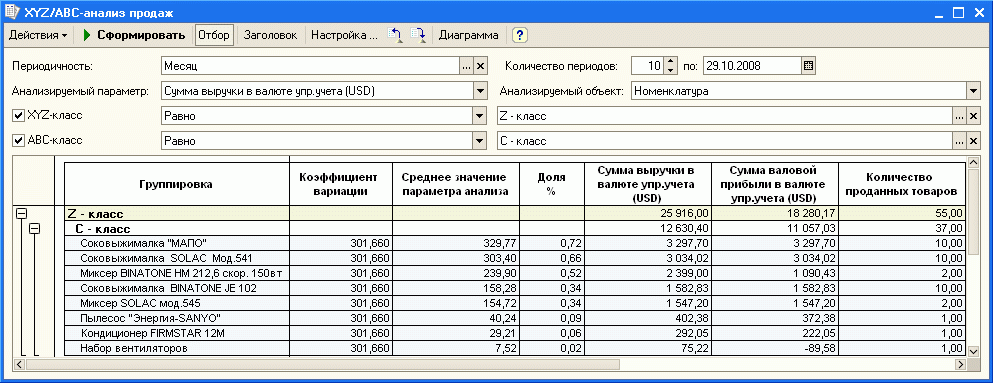Open the Диаграмма view
993x383 pixels.
(x=469, y=35)
